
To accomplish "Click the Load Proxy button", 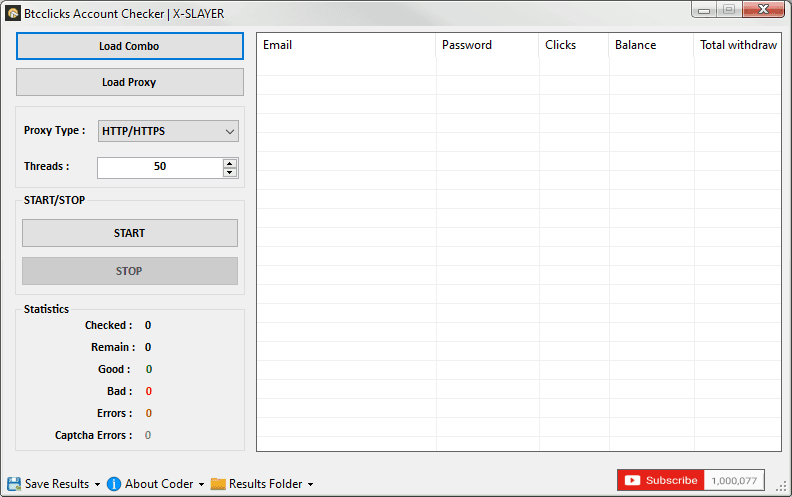I will point(129,82).
